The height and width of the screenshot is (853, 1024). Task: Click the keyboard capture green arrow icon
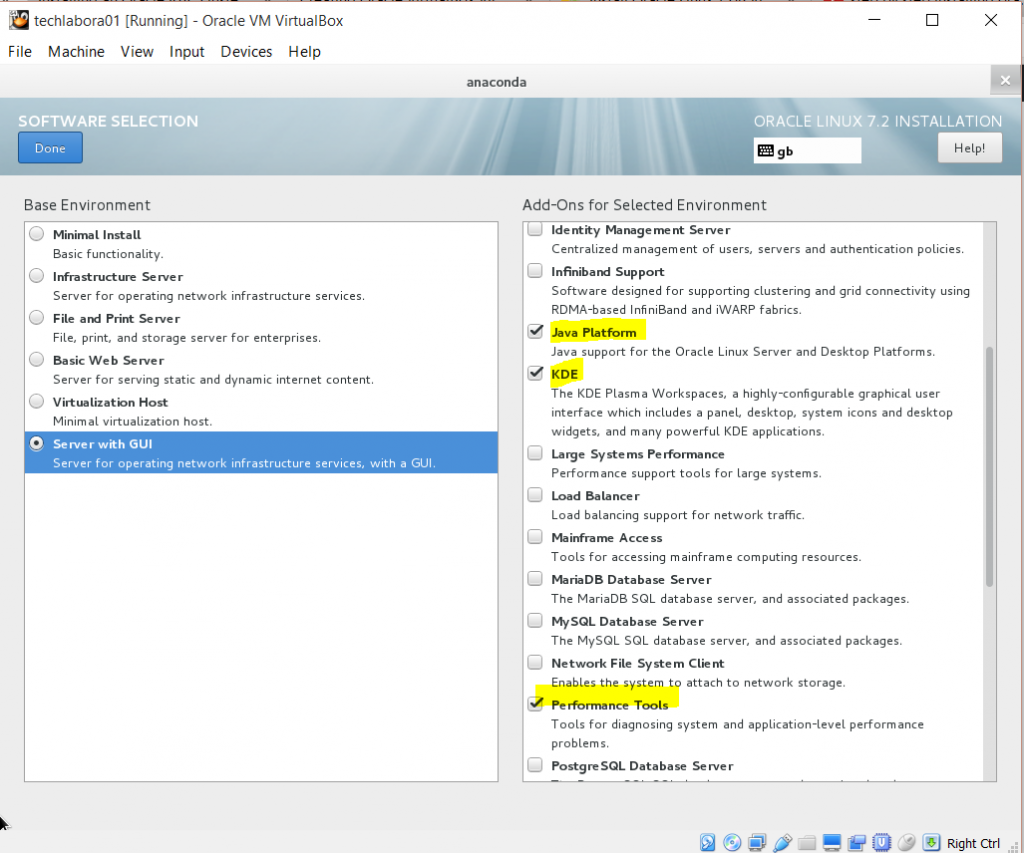932,843
